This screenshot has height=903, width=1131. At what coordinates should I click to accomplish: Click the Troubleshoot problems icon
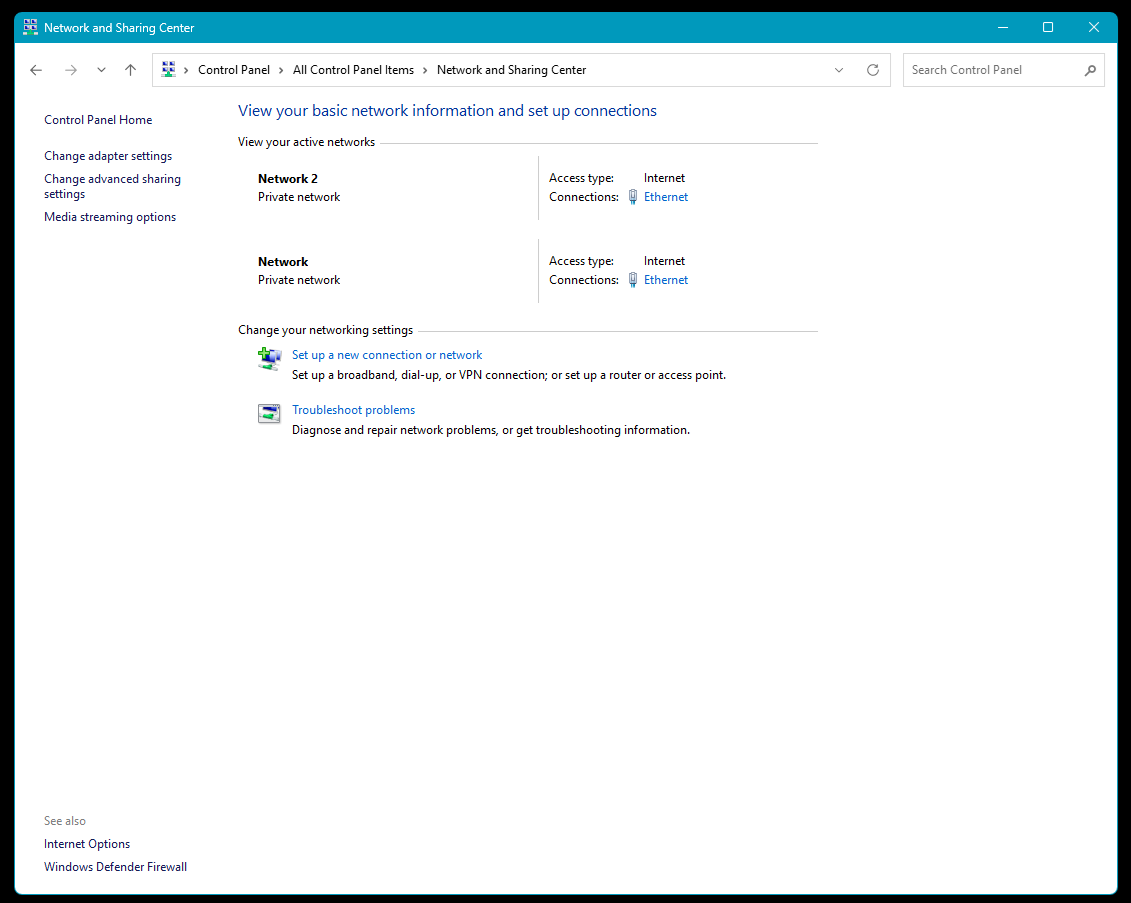[x=269, y=414]
